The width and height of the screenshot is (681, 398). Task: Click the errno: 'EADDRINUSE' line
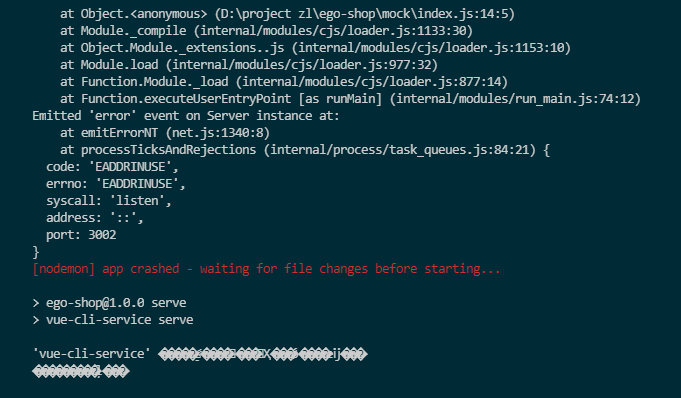pyautogui.click(x=116, y=184)
